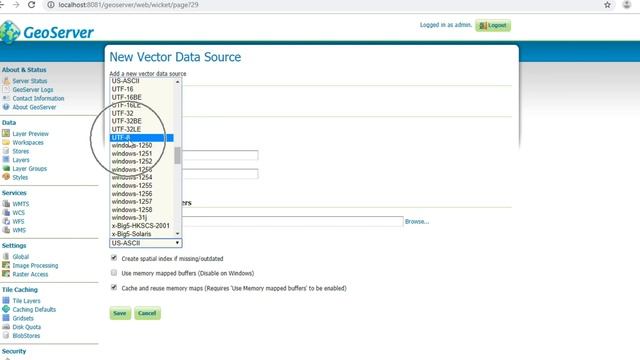This screenshot has width=640, height=360.
Task: Click BlobStores icon
Action: [x=6, y=336]
